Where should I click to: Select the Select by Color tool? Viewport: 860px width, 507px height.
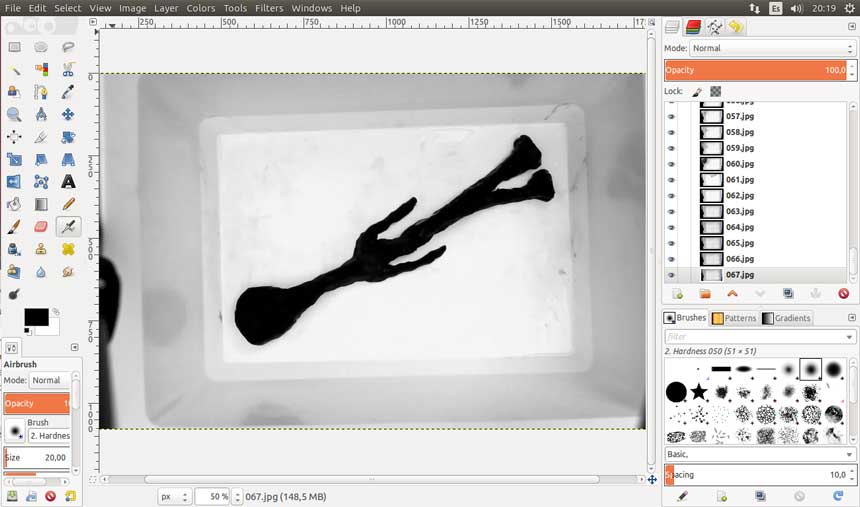pyautogui.click(x=41, y=70)
